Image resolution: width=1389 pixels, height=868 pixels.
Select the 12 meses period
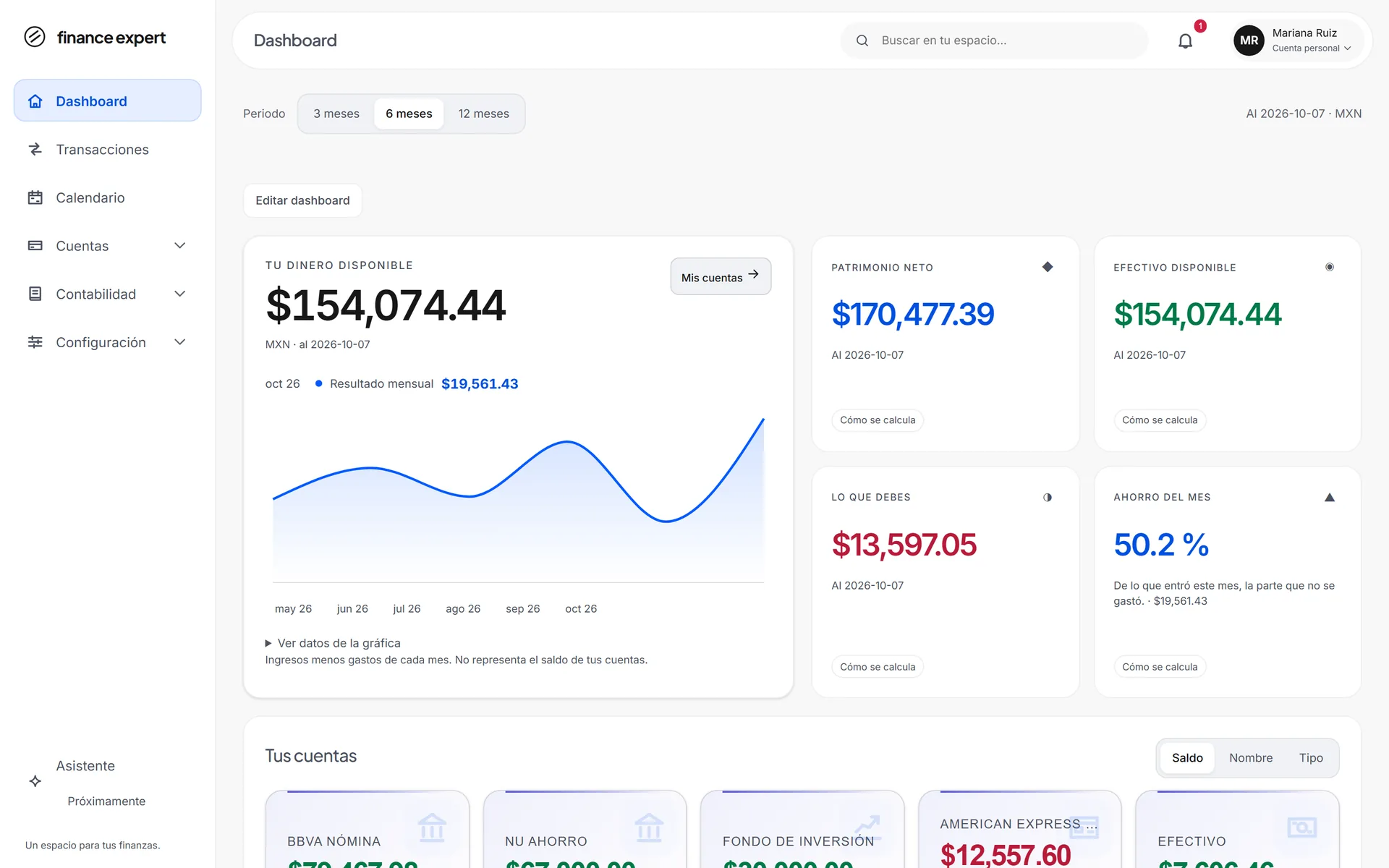[483, 114]
